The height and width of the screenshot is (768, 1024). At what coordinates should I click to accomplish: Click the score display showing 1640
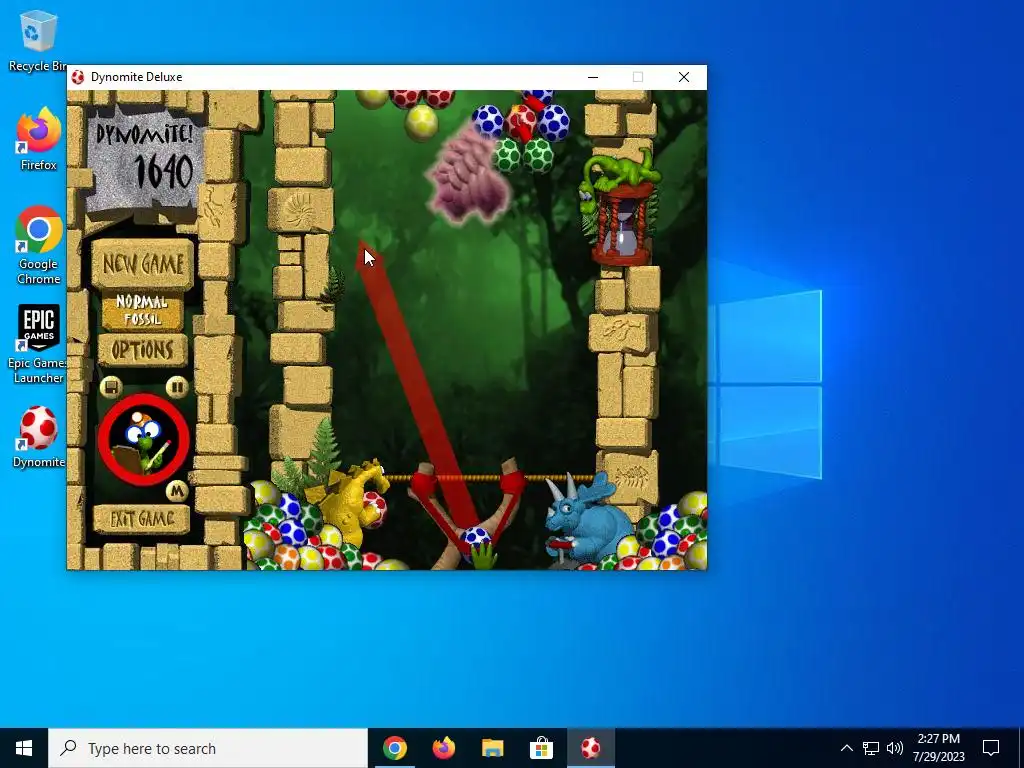163,171
